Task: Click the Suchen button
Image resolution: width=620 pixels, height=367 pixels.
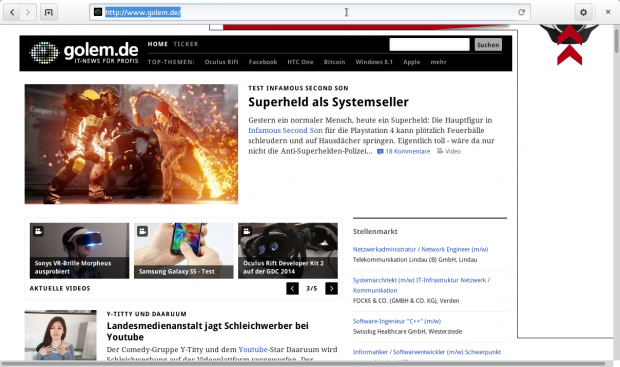Action: coord(488,45)
